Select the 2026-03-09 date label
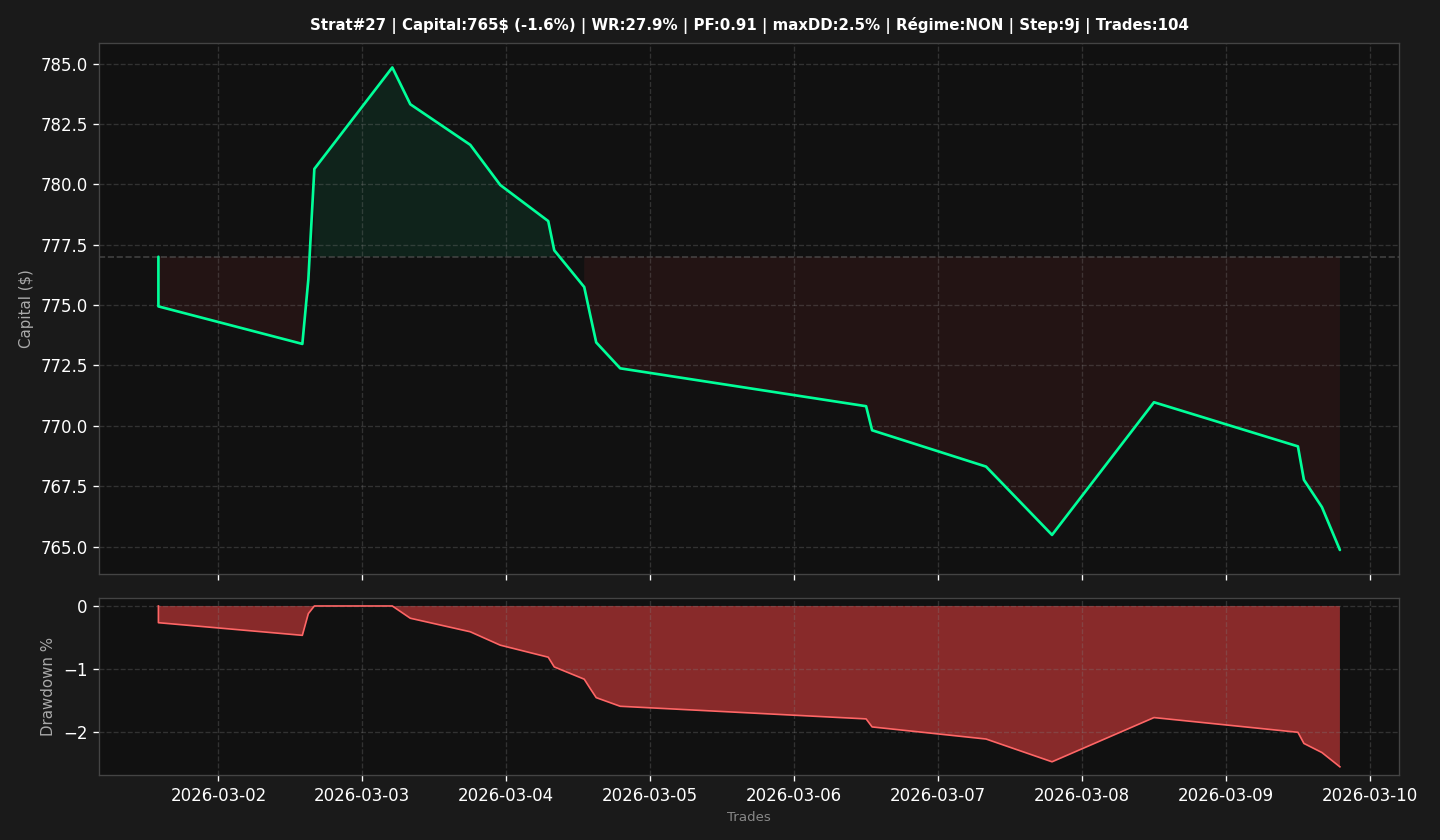 (1226, 795)
